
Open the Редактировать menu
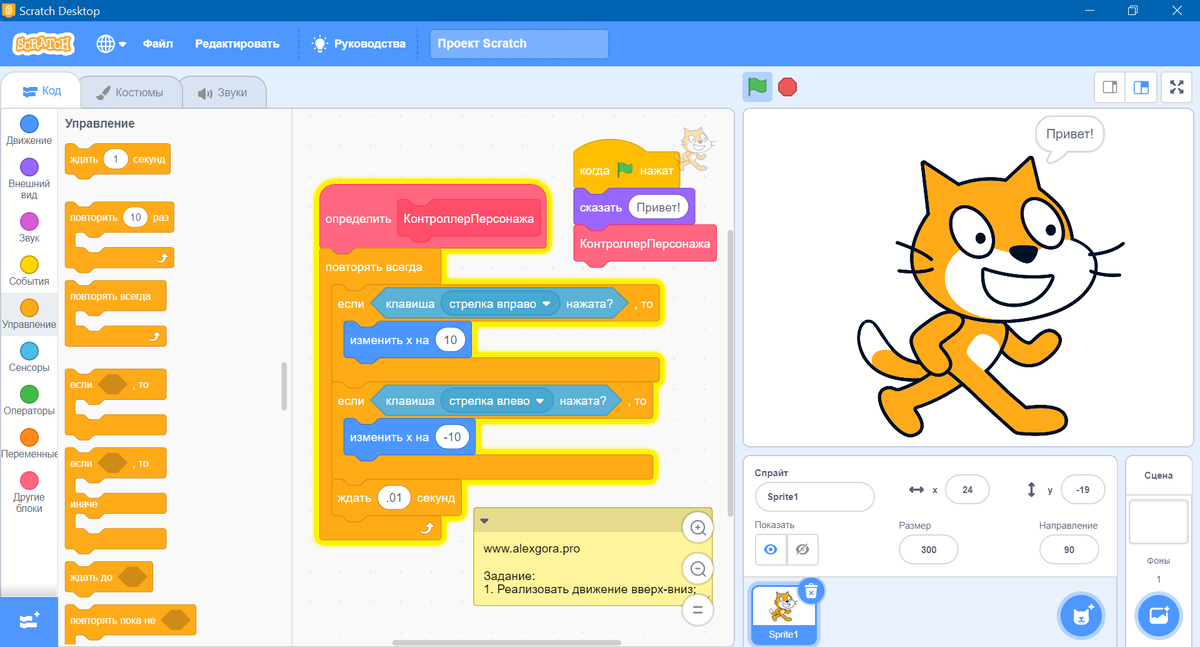236,44
